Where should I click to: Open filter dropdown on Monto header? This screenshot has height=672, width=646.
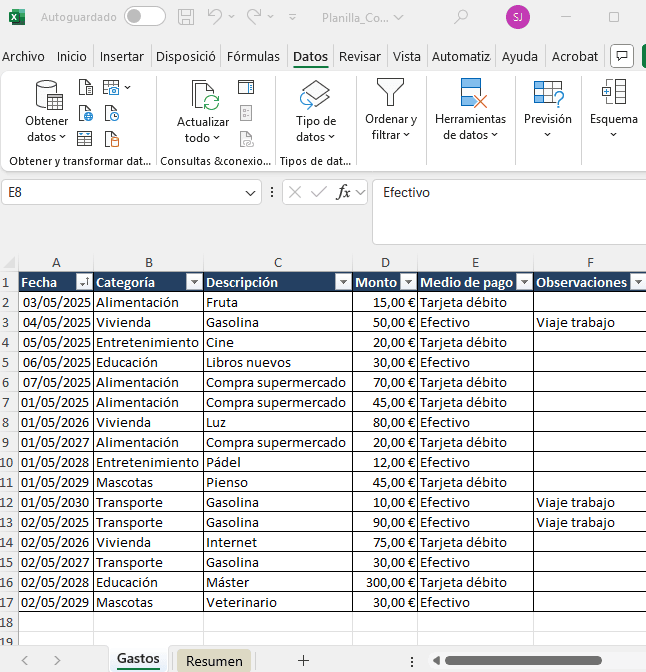(407, 283)
